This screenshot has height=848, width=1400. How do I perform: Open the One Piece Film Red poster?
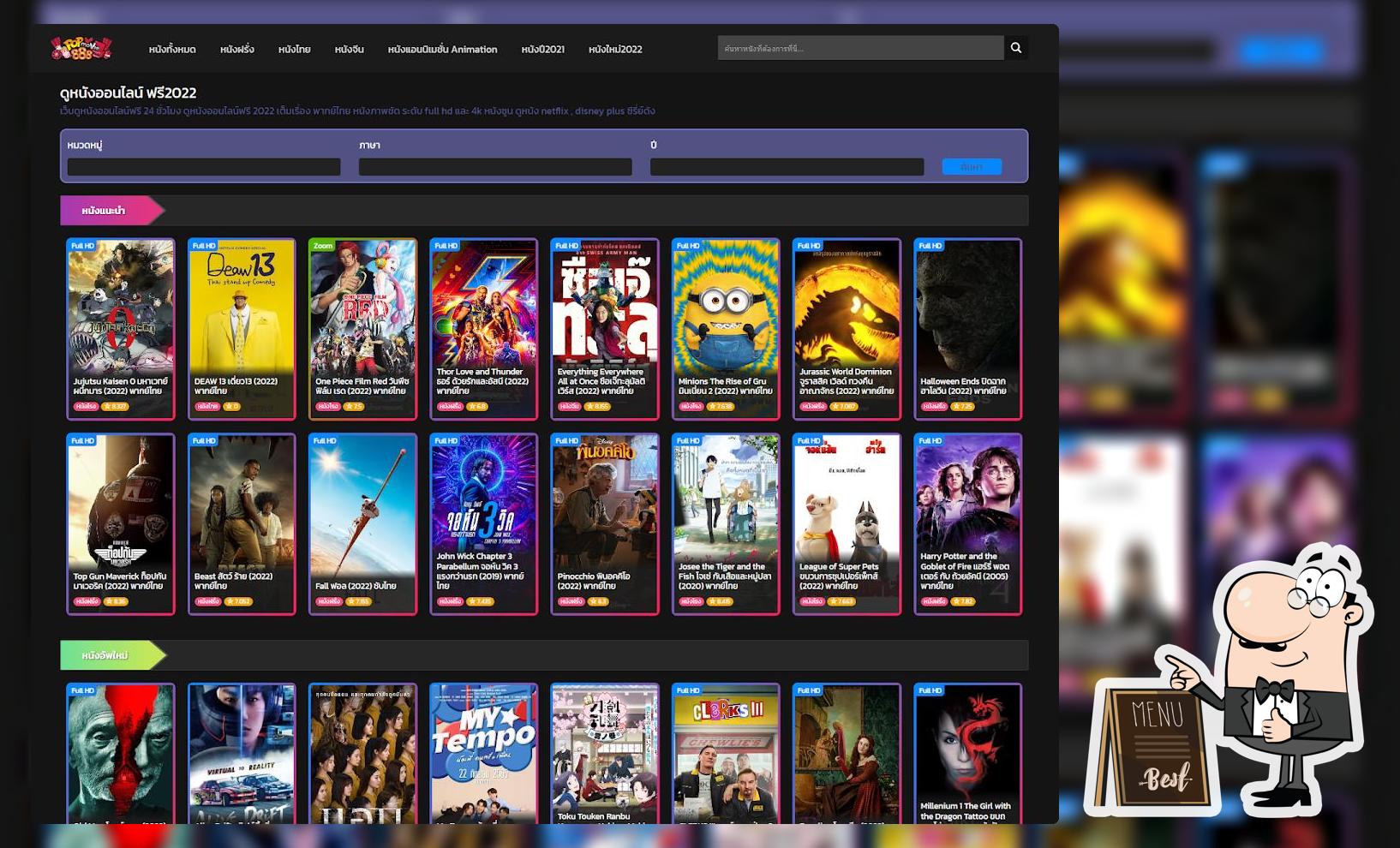[x=362, y=329]
